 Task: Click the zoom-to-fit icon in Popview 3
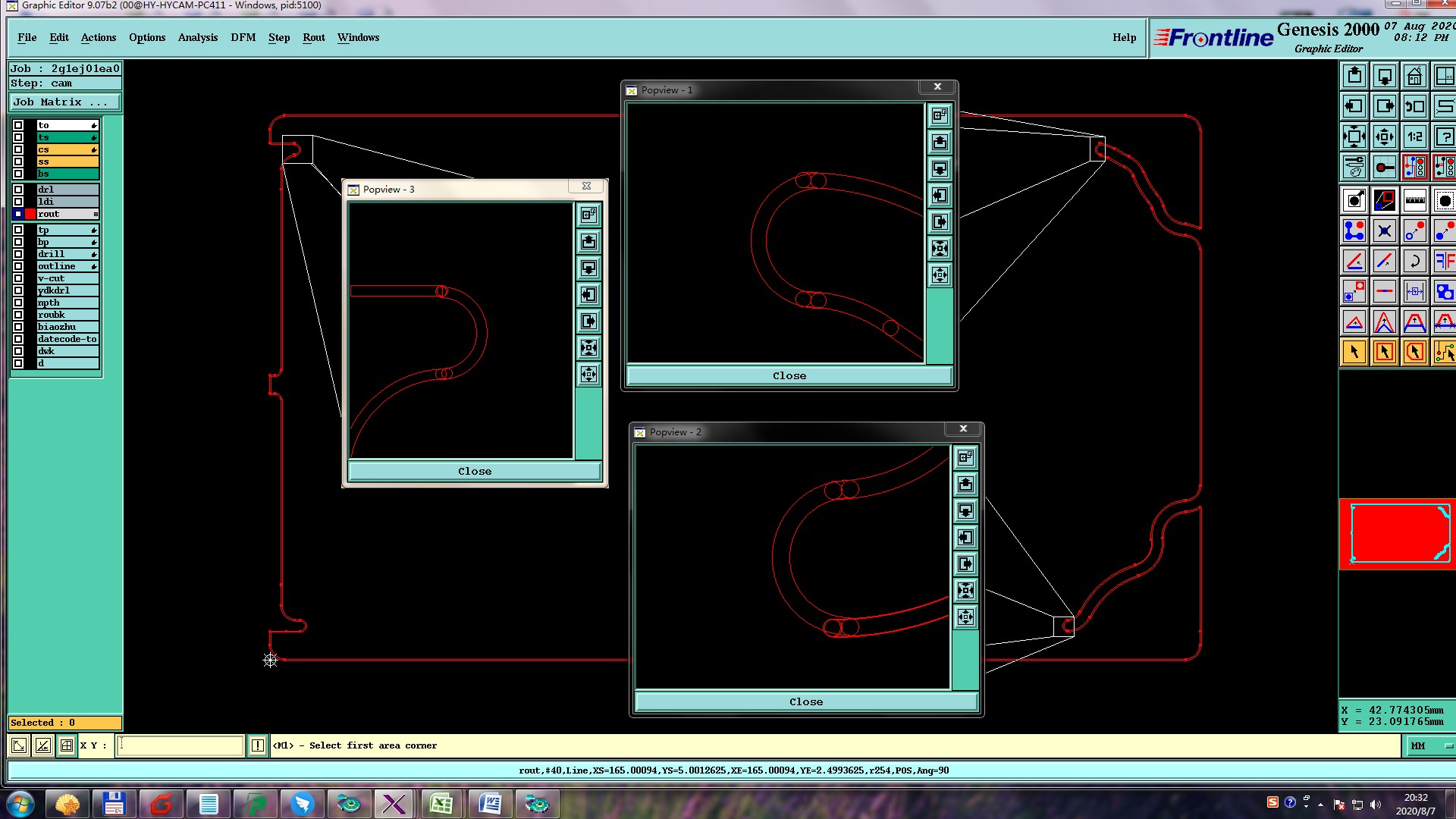[x=588, y=348]
